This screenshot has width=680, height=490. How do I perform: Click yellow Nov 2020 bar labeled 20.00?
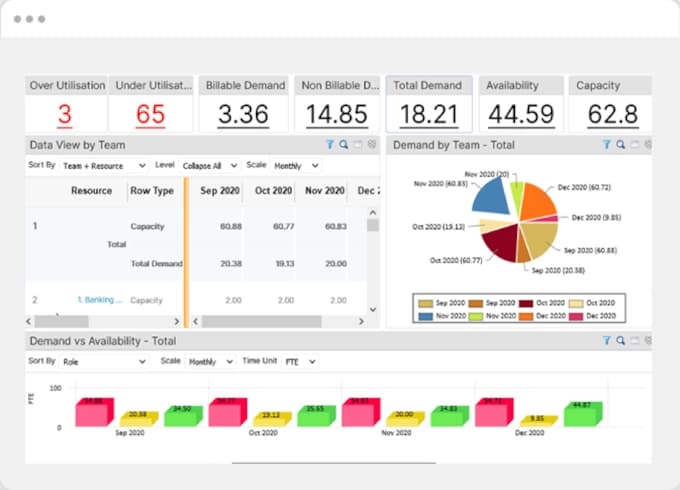[405, 419]
